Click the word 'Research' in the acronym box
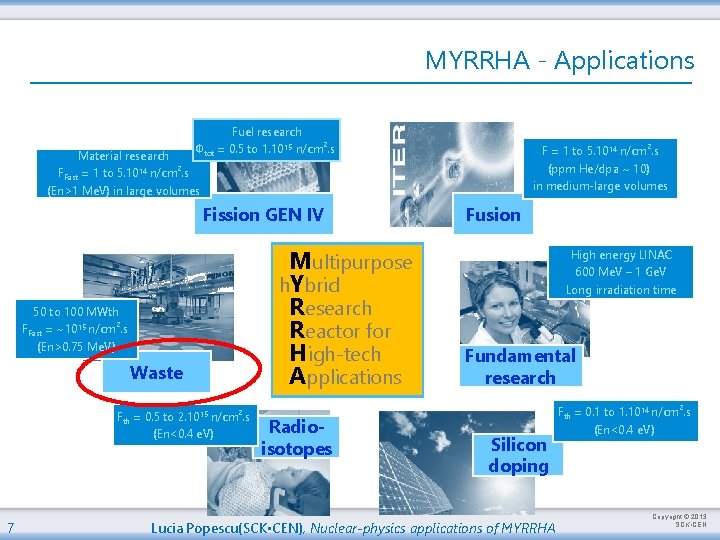This screenshot has width=720, height=540. click(331, 308)
